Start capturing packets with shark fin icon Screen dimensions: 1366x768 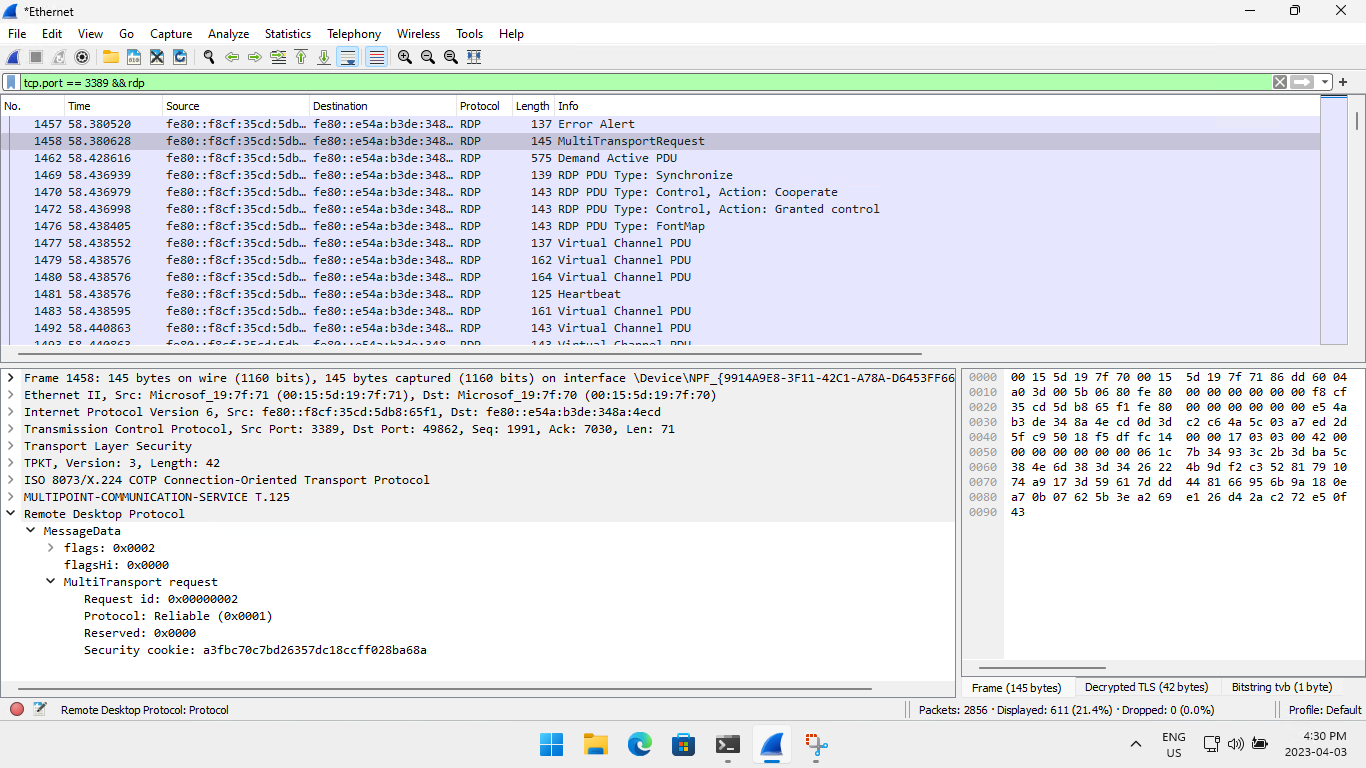tap(14, 57)
